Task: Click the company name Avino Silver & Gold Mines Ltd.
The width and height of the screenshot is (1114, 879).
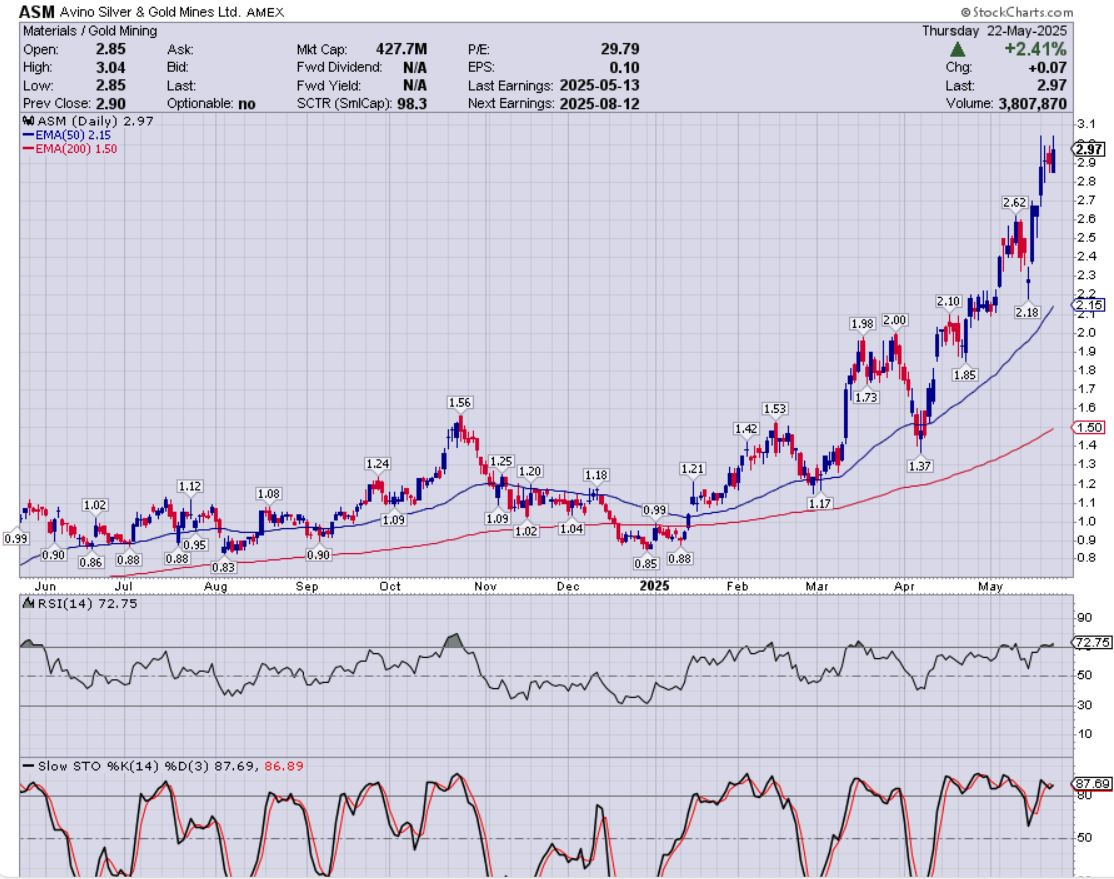Action: pyautogui.click(x=151, y=12)
